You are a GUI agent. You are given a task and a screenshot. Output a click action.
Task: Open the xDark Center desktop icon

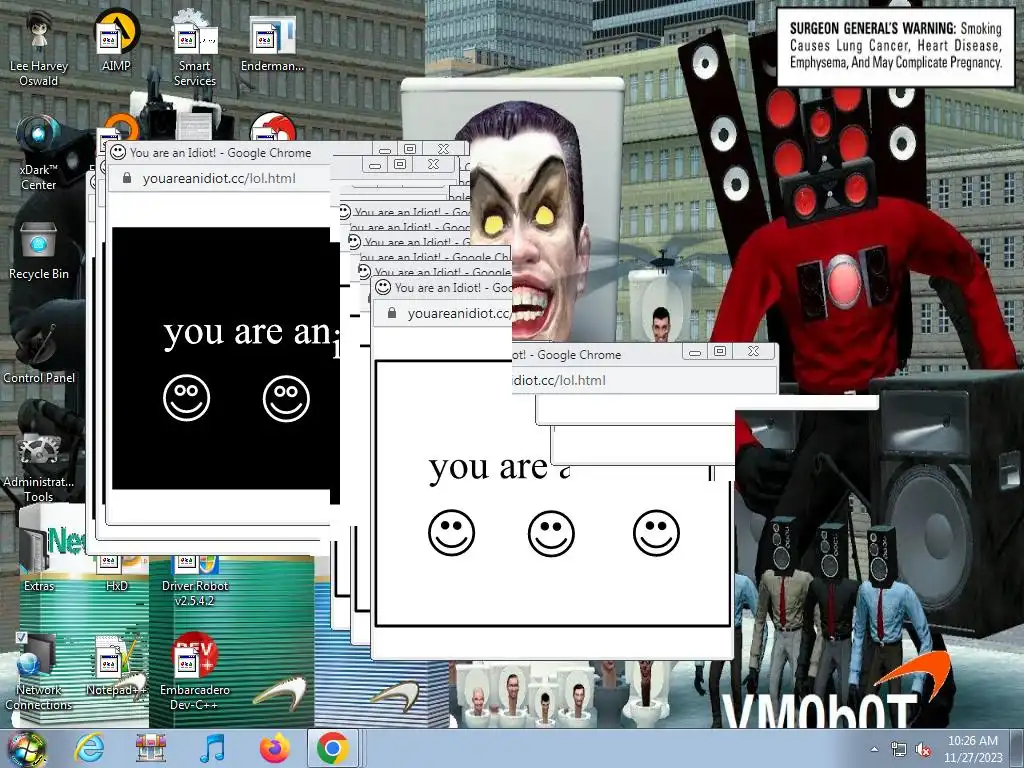pos(39,152)
